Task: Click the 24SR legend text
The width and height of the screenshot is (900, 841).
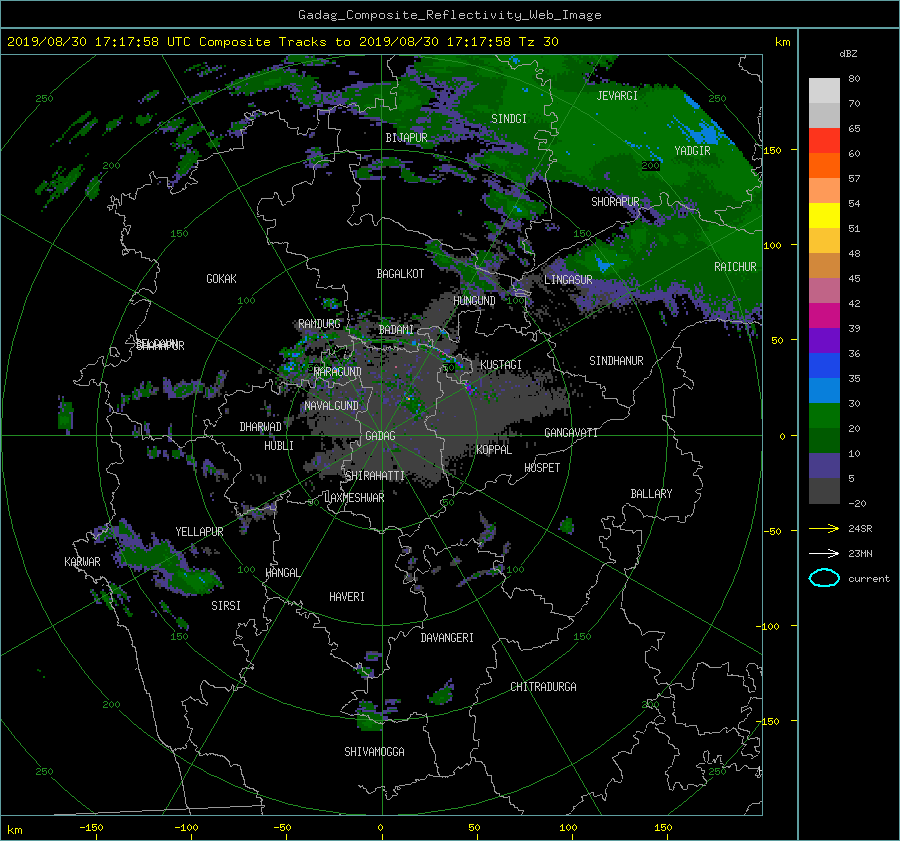Action: tap(860, 529)
